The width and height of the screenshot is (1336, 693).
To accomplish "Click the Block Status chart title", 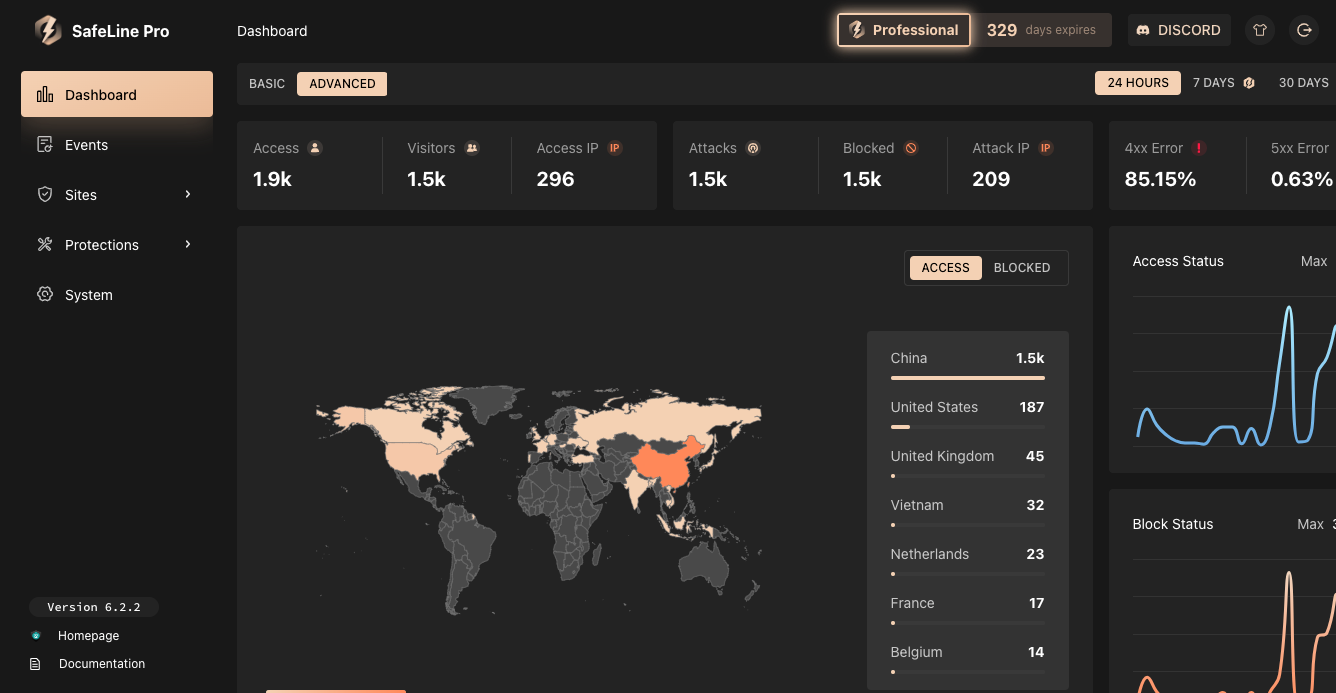I will click(x=1173, y=524).
